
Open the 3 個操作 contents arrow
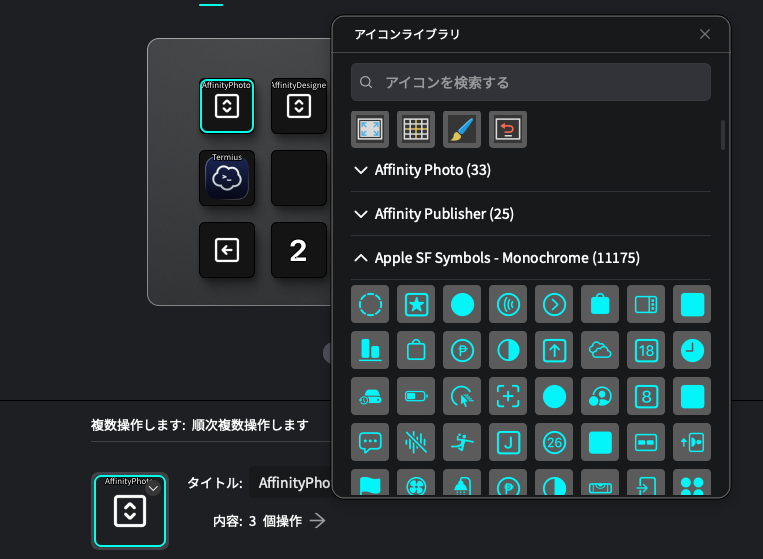tap(318, 521)
